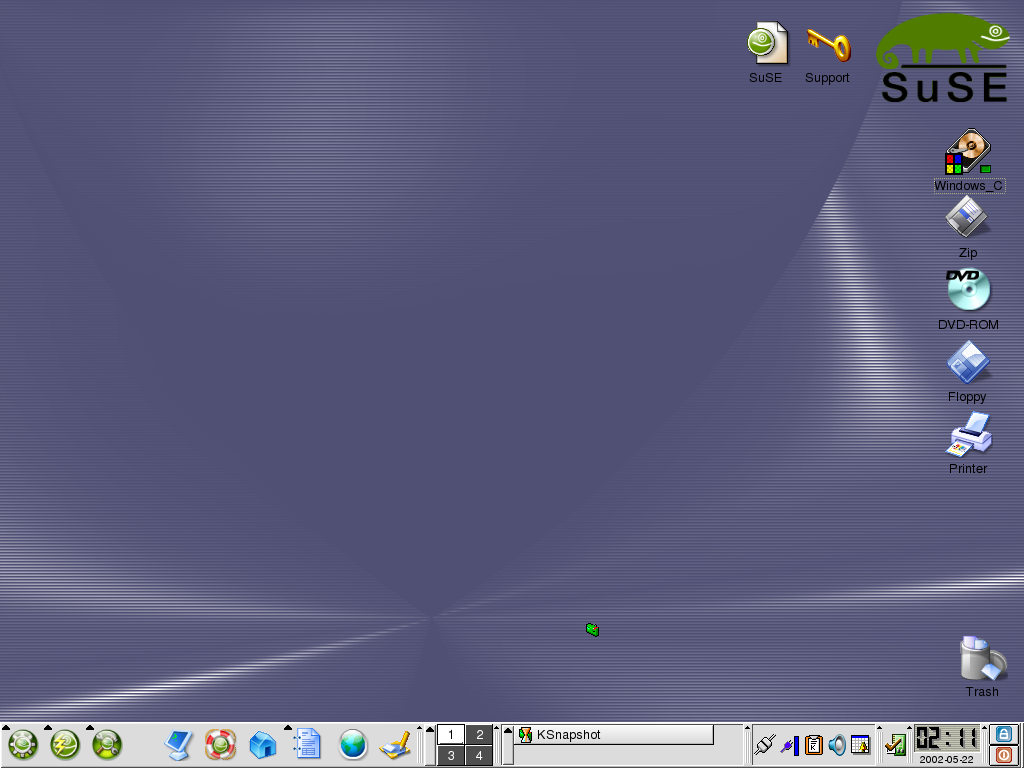Open the calendar alarm tray icon
This screenshot has height=768, width=1024.
pos(861,744)
